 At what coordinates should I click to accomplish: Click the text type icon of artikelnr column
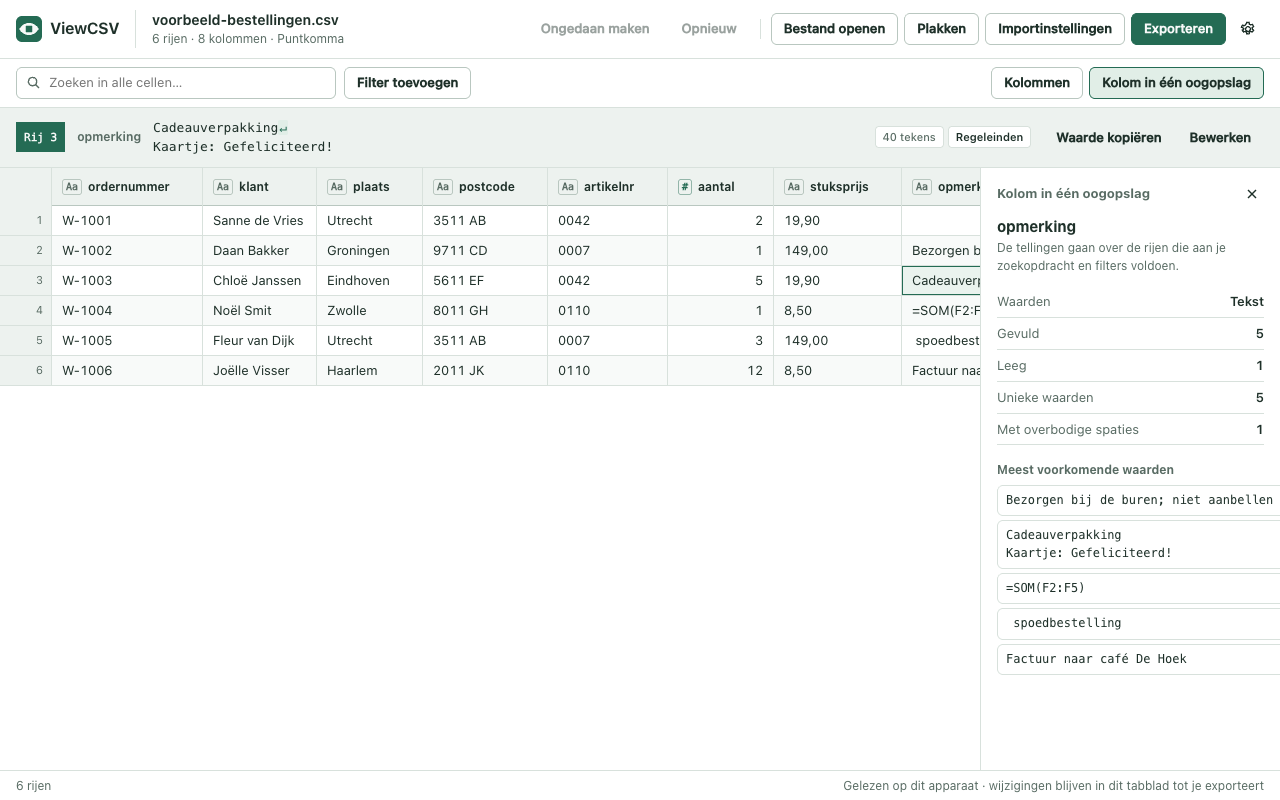(568, 187)
